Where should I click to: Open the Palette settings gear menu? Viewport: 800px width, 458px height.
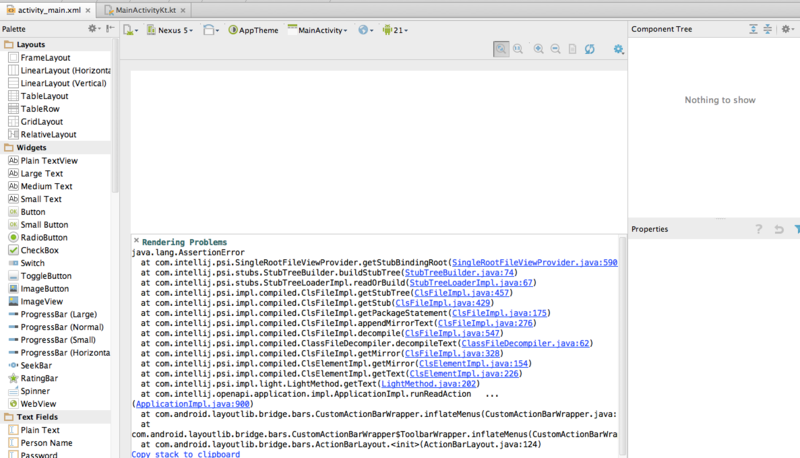(x=94, y=29)
